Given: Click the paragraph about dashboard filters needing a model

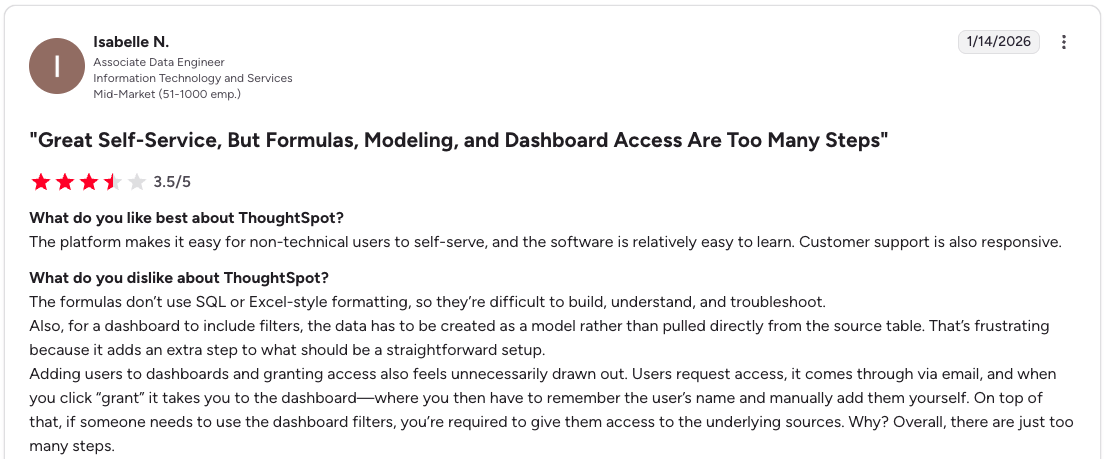Looking at the screenshot, I should [x=540, y=338].
